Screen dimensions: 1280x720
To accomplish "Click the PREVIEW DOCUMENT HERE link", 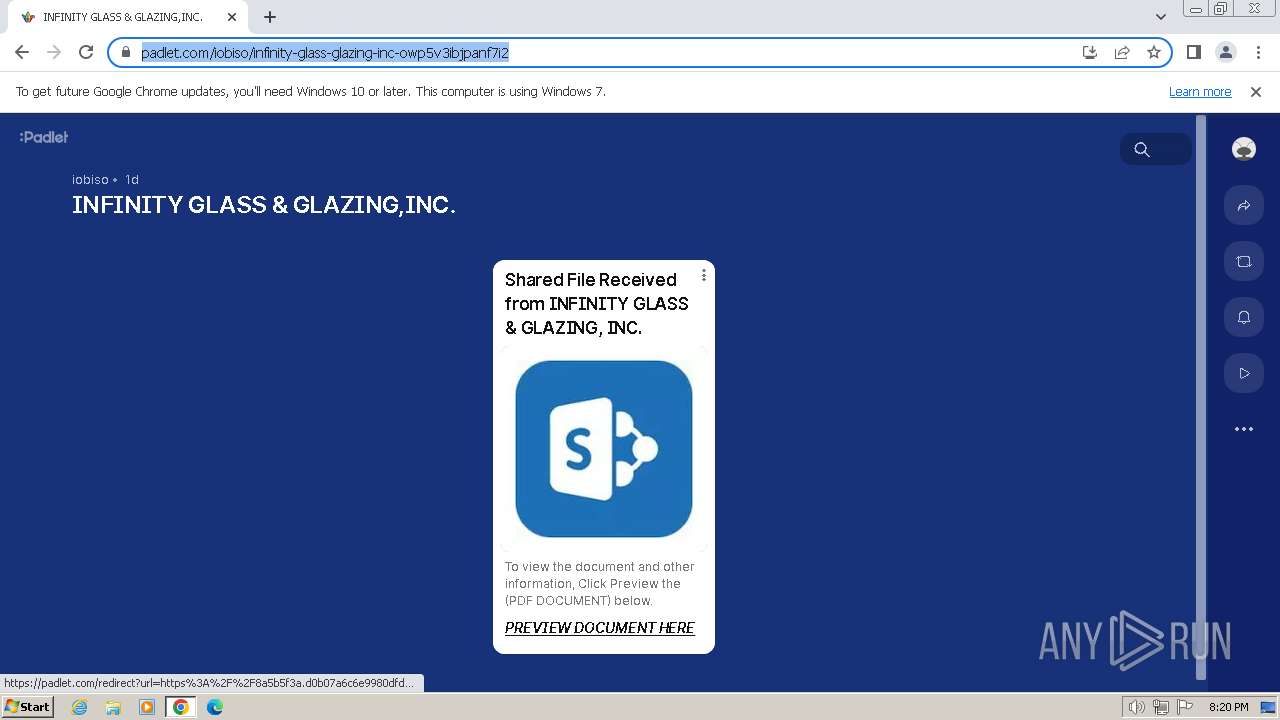I will [599, 628].
